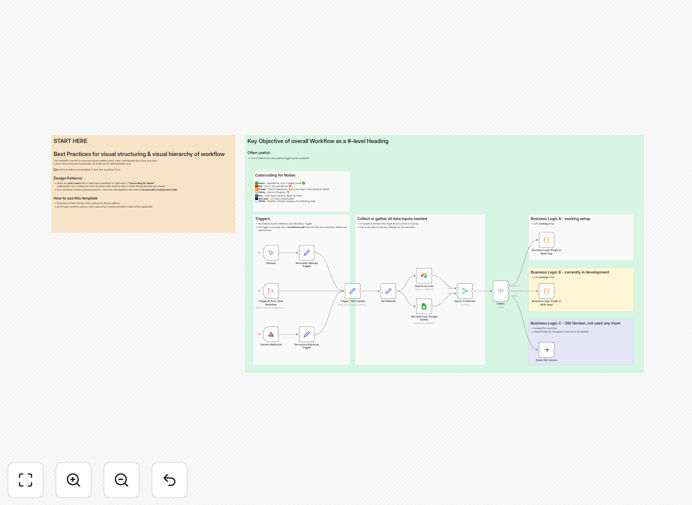Viewport: 692px width, 505px height.
Task: Click the red plus beside the Manual trigger
Action: tap(259, 252)
